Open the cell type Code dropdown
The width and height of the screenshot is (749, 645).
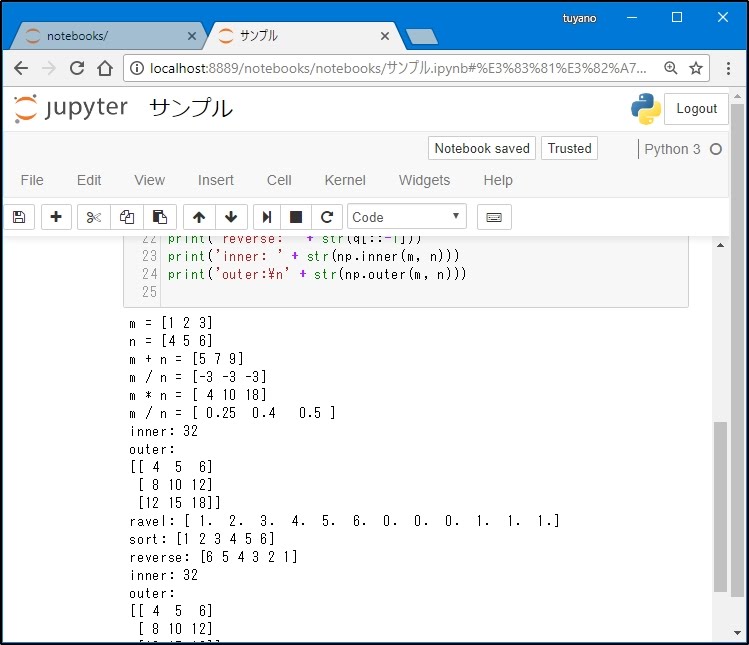tap(407, 217)
